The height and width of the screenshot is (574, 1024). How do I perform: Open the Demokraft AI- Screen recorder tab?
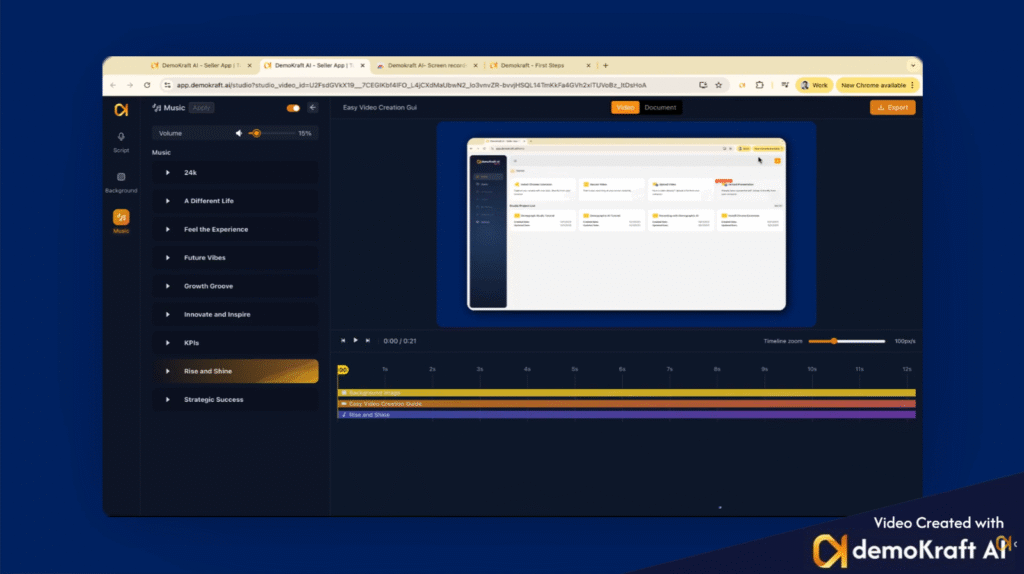pyautogui.click(x=423, y=65)
